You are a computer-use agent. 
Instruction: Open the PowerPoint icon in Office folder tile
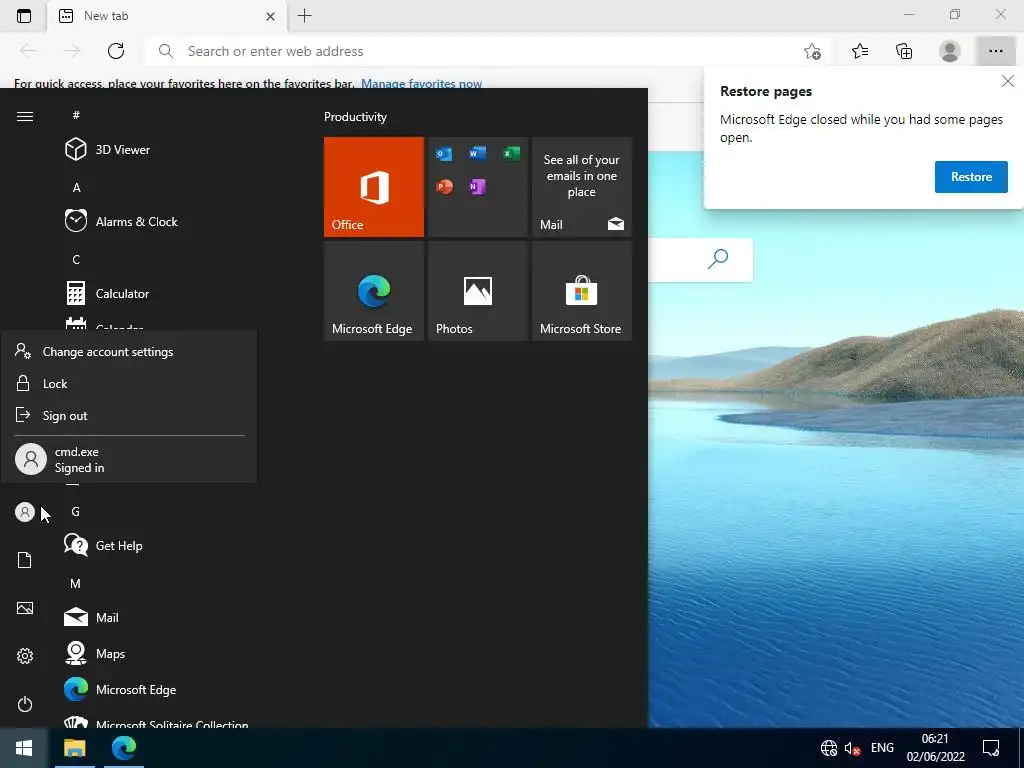(444, 187)
